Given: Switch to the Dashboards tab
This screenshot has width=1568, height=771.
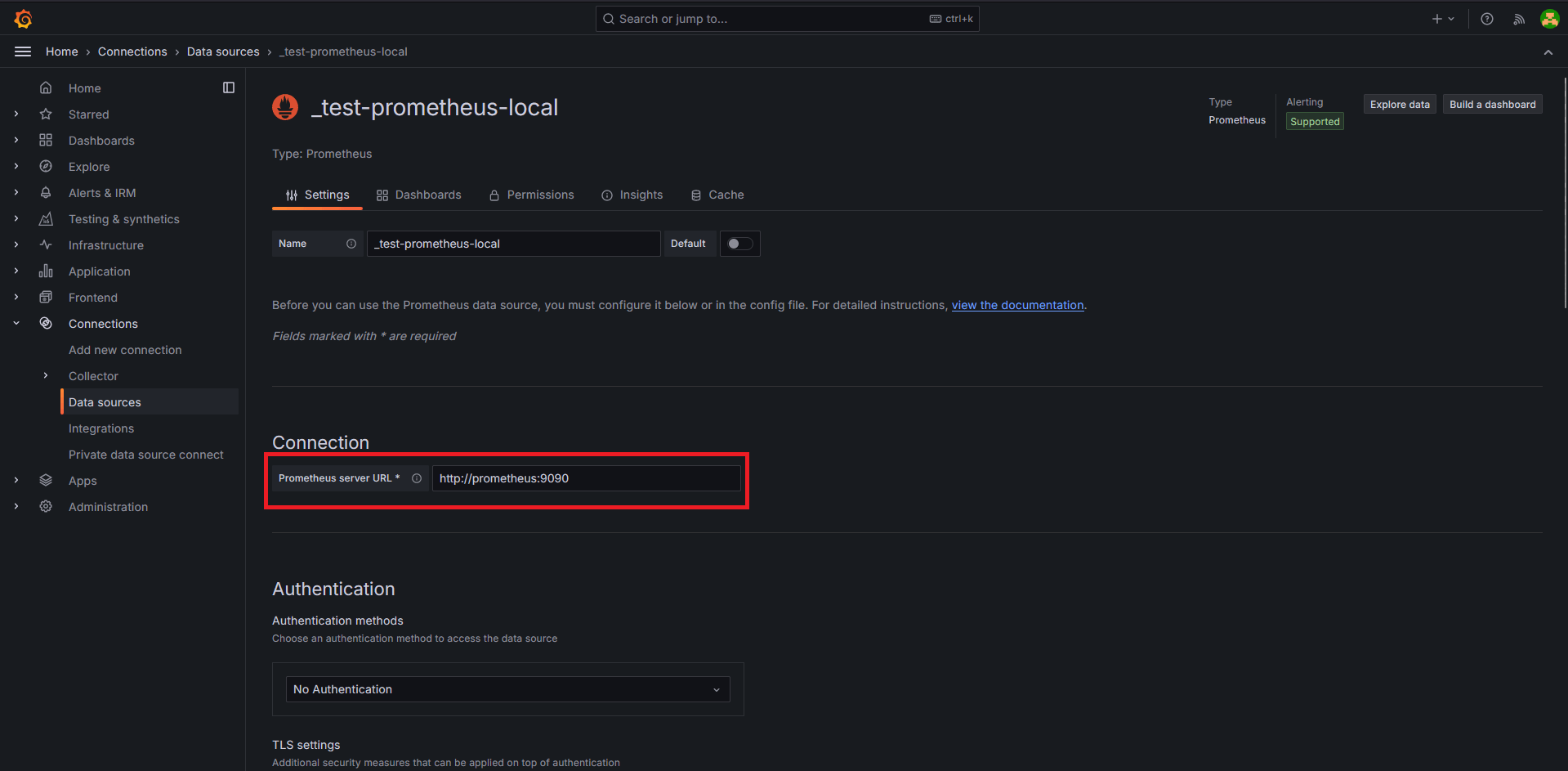Looking at the screenshot, I should 418,195.
